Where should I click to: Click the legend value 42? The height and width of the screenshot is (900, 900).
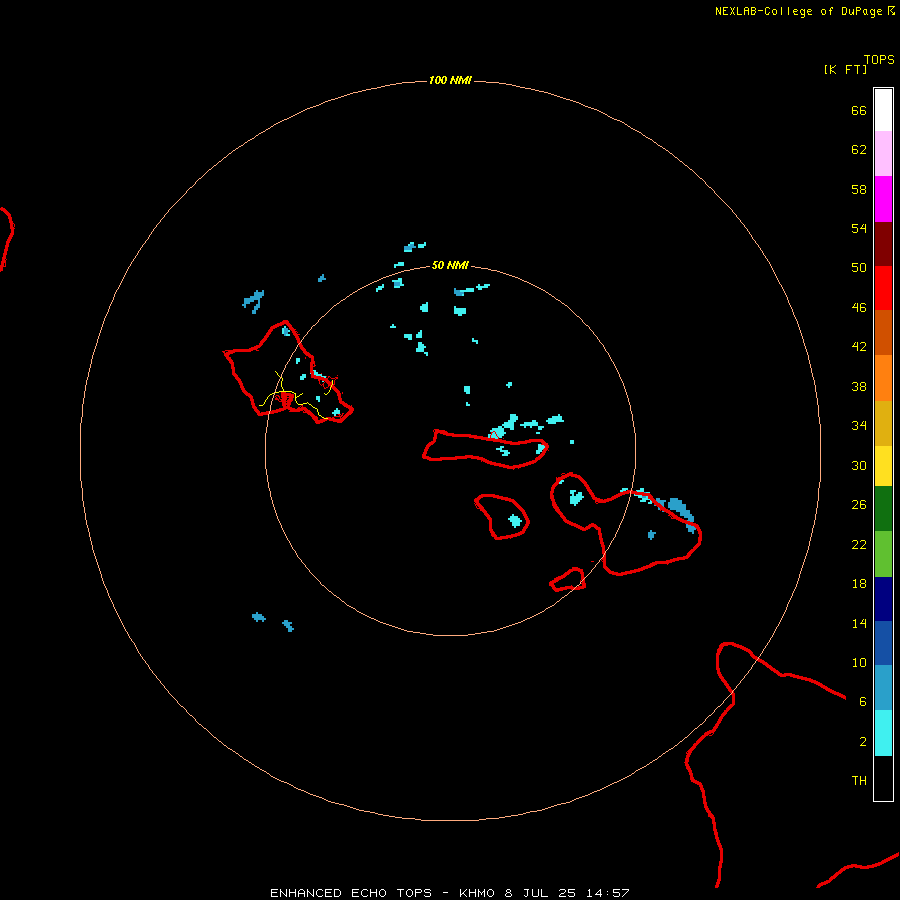(x=859, y=347)
